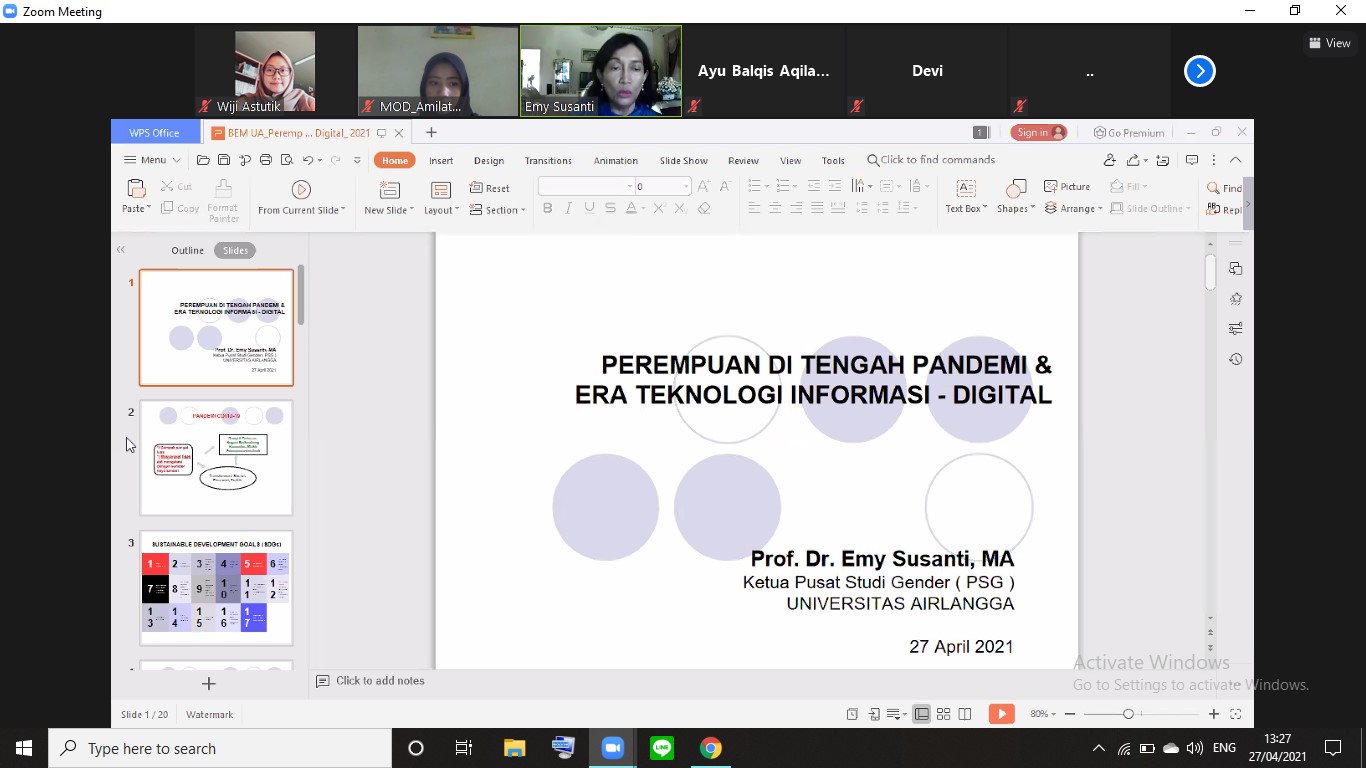Screen dimensions: 1366x768
Task: Click the Picture button in the ribbon
Action: point(1067,187)
